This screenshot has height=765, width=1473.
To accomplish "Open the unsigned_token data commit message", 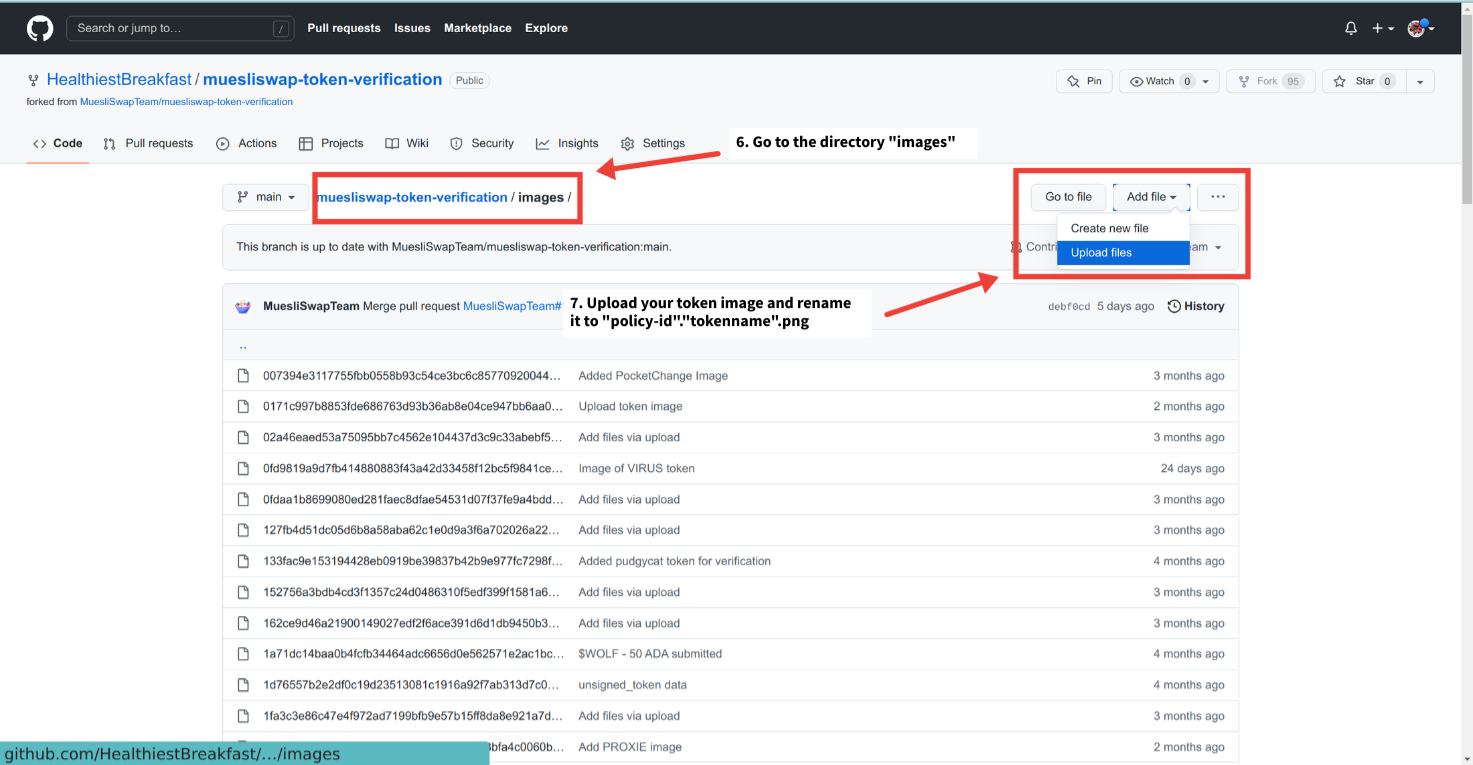I will point(633,685).
